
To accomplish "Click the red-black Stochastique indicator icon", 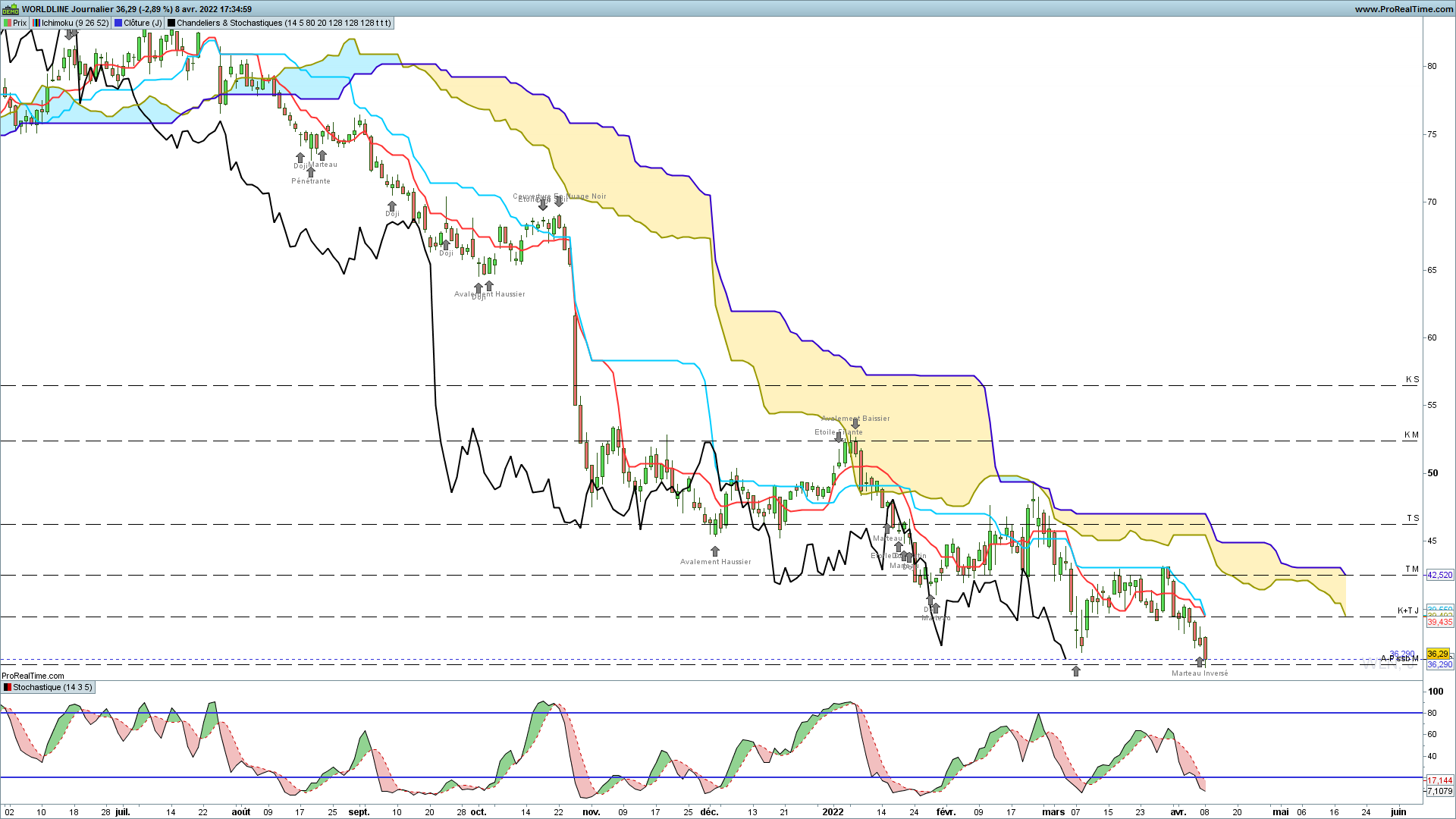I will tap(7, 687).
